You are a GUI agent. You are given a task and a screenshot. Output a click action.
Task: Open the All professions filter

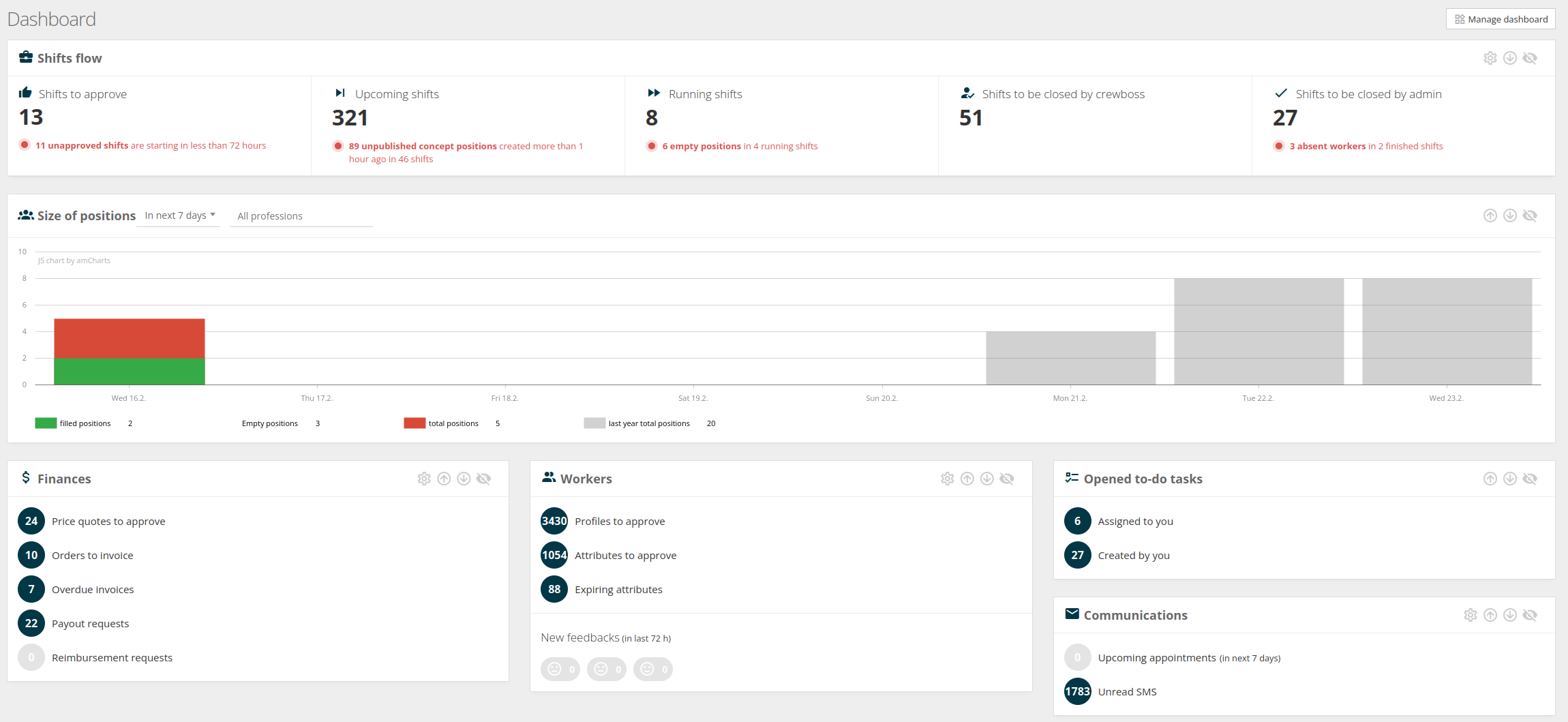tap(301, 215)
